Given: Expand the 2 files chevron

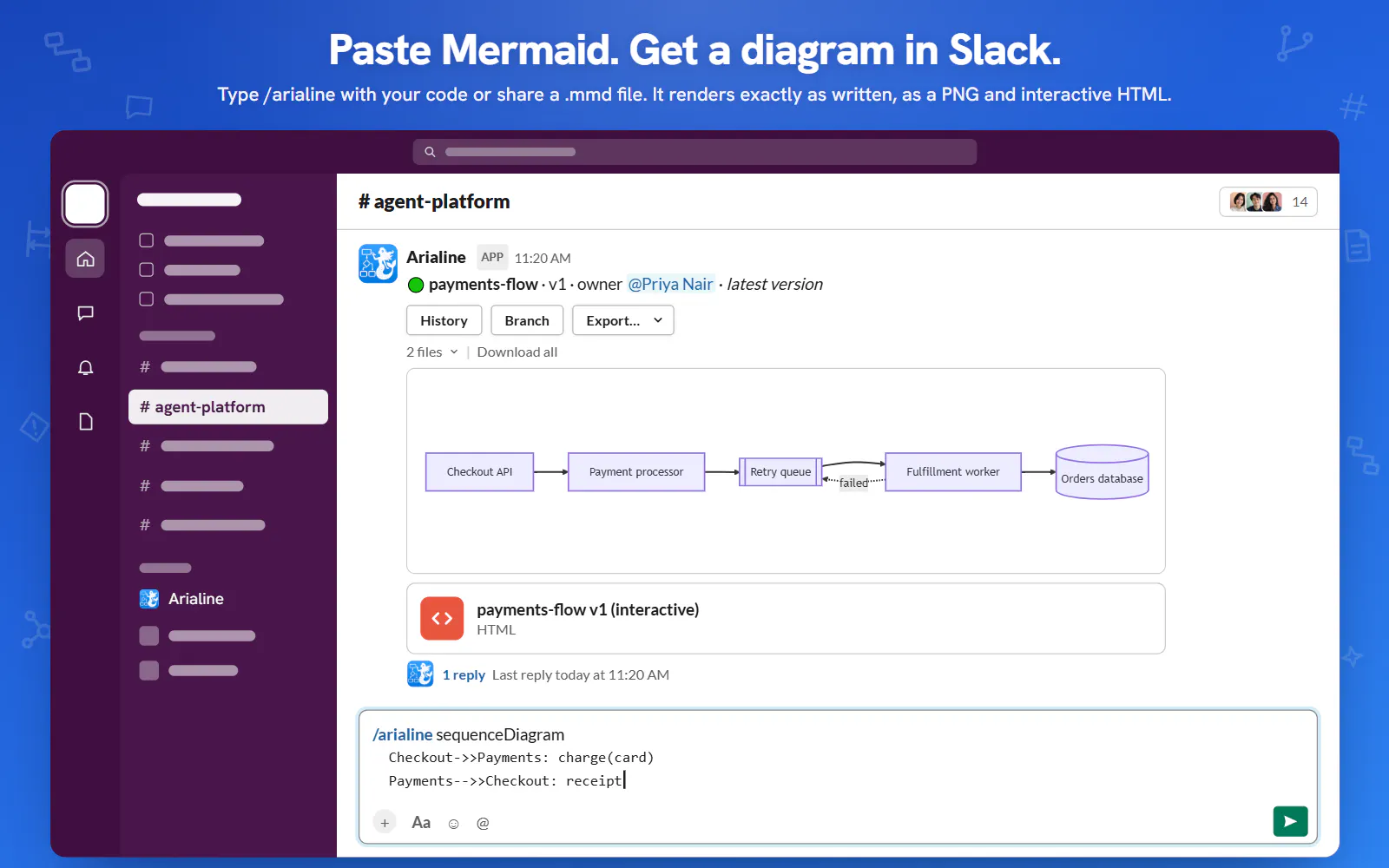Looking at the screenshot, I should pos(454,352).
